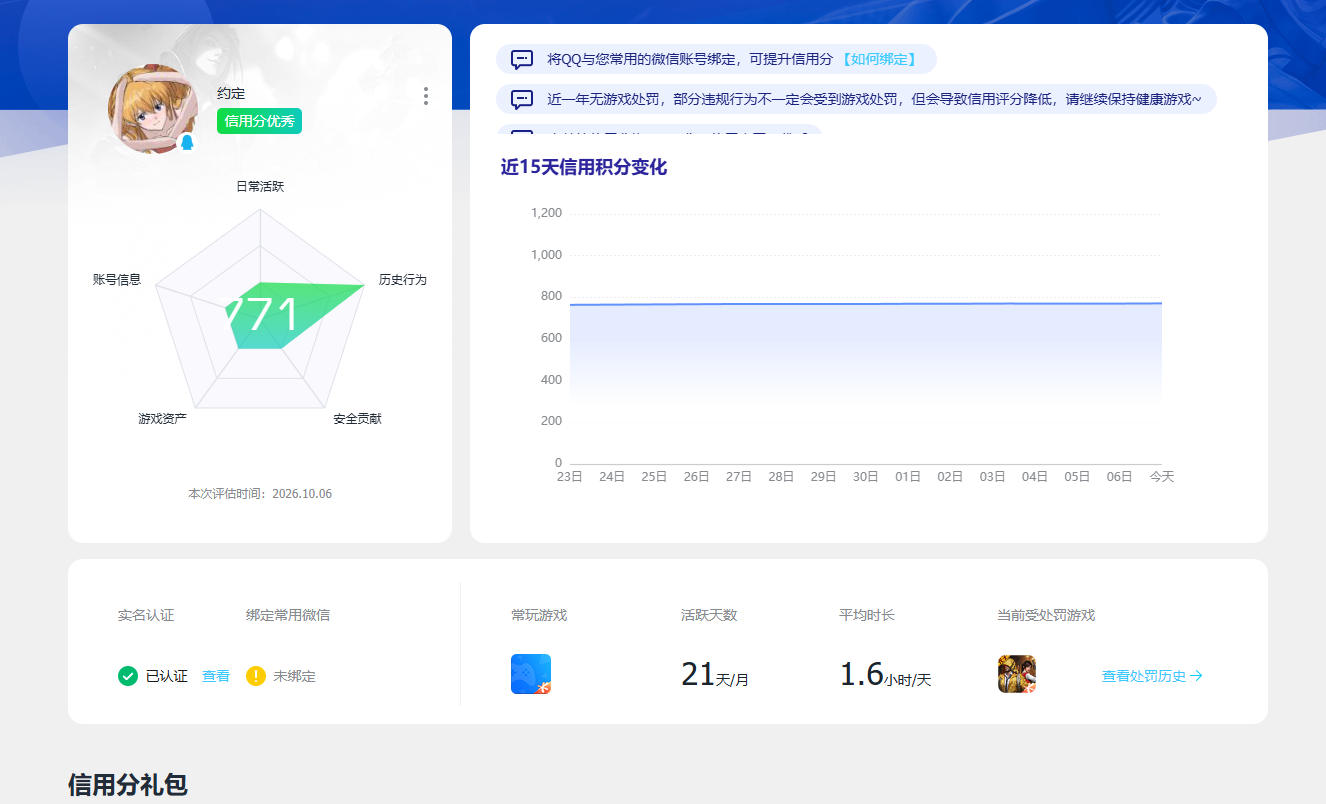Click the 游戏资产 radar label

coord(162,418)
